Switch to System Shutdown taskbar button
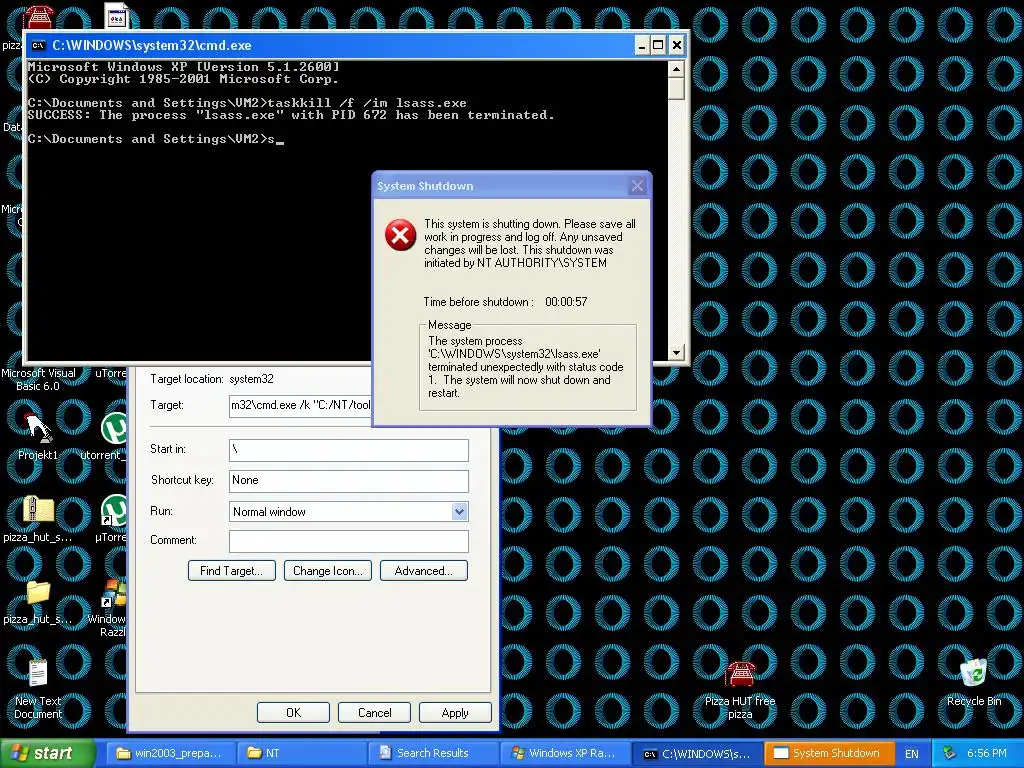Viewport: 1024px width, 768px height. [827, 753]
